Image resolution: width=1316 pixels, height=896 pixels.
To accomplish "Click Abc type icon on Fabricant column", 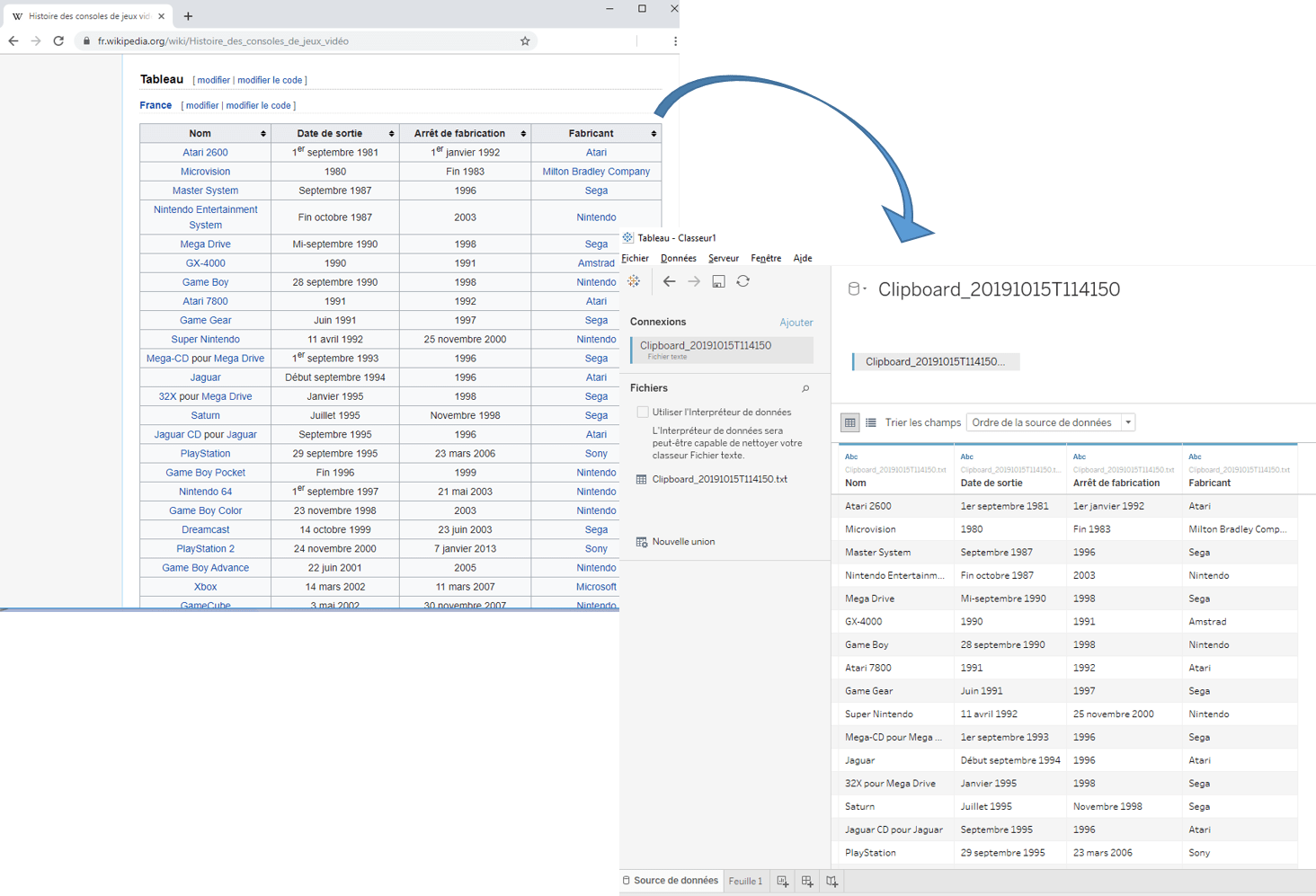I will pyautogui.click(x=1195, y=457).
